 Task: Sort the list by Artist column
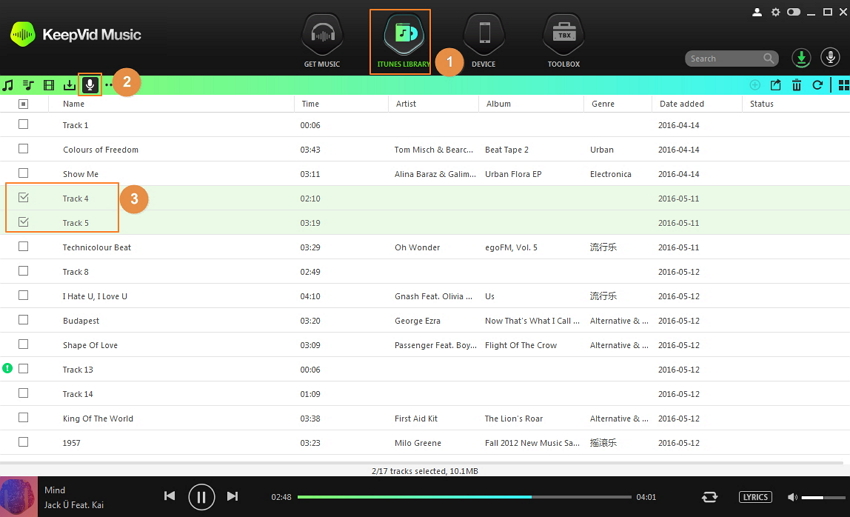pos(406,104)
